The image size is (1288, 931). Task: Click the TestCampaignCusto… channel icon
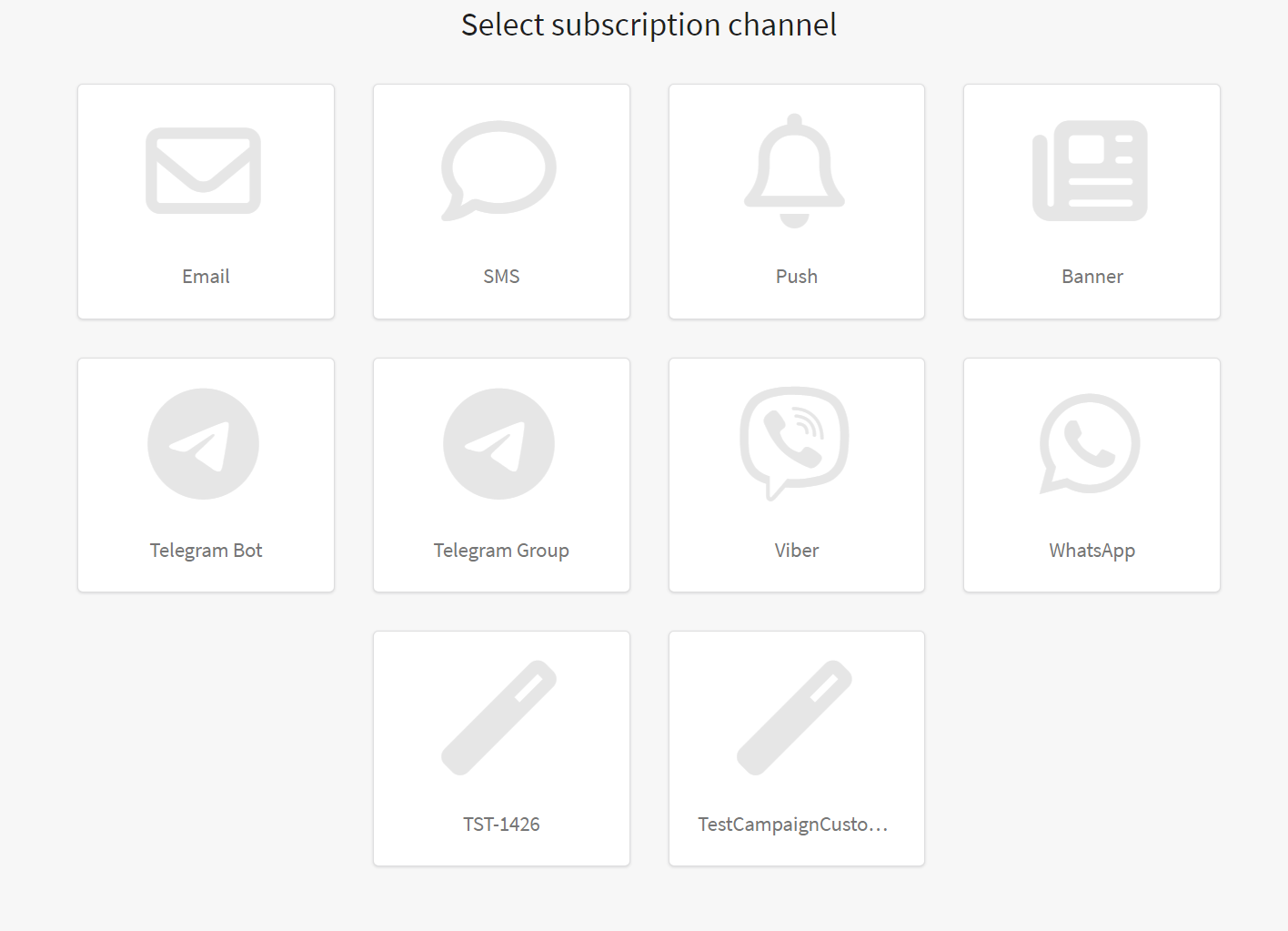coord(795,718)
